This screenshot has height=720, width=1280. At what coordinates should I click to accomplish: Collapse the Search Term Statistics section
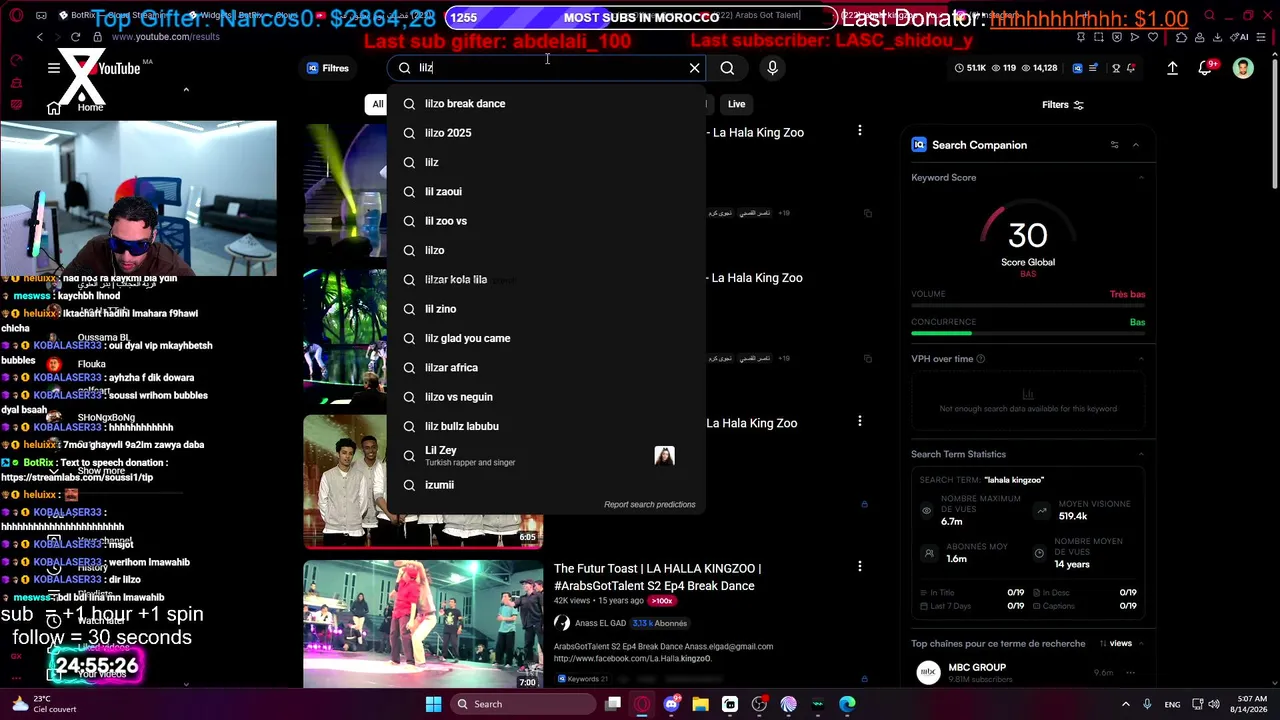(x=1141, y=454)
